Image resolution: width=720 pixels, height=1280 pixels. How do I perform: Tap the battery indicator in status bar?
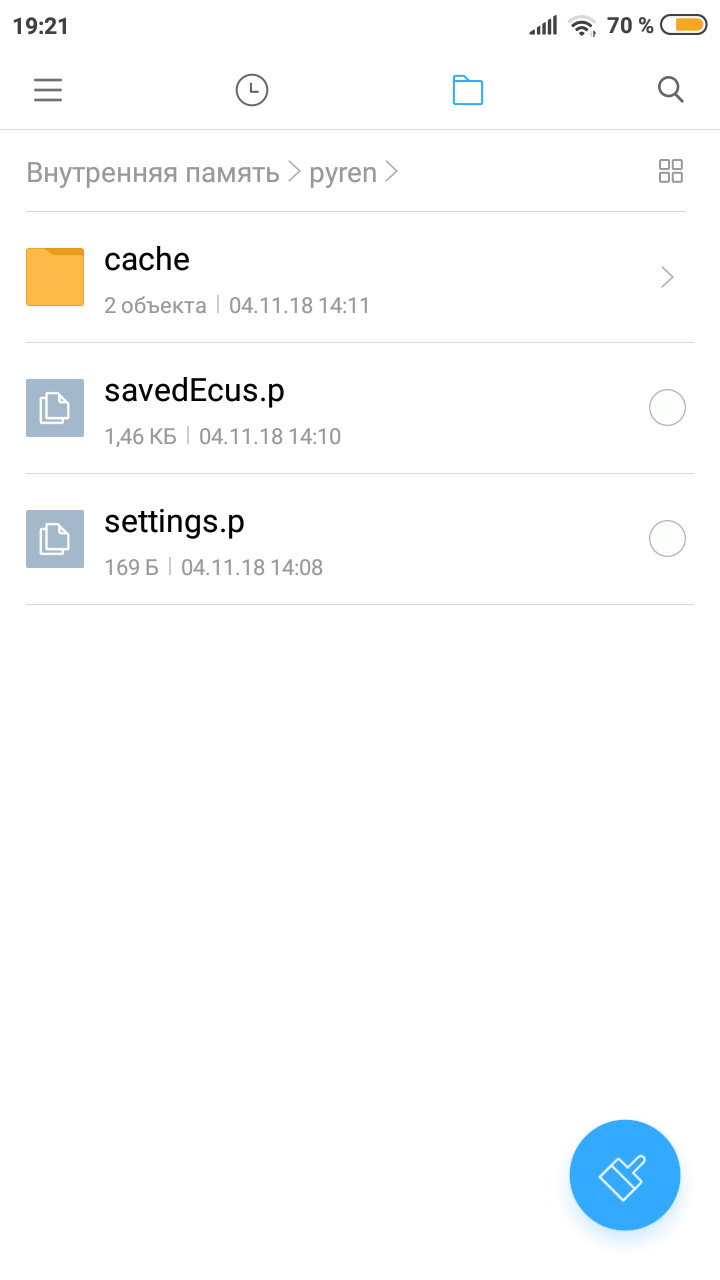click(x=684, y=25)
